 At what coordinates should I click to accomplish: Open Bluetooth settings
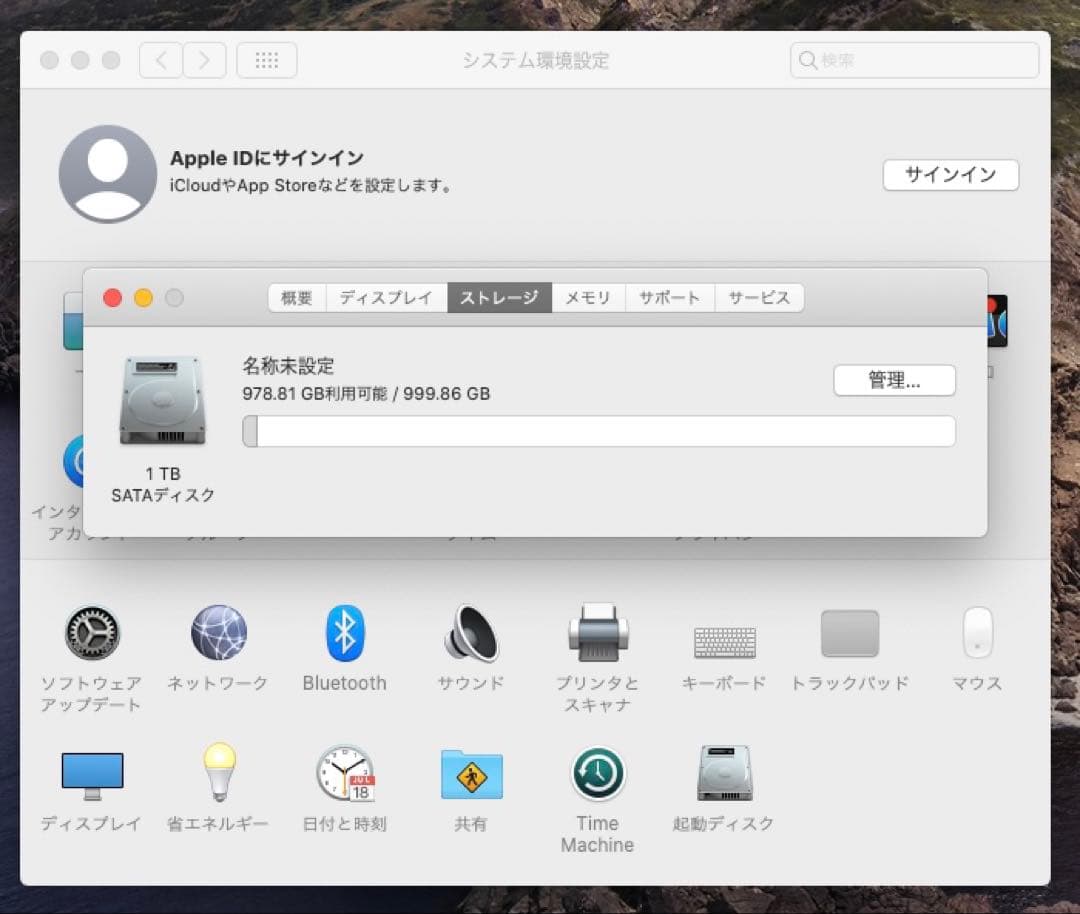(344, 634)
